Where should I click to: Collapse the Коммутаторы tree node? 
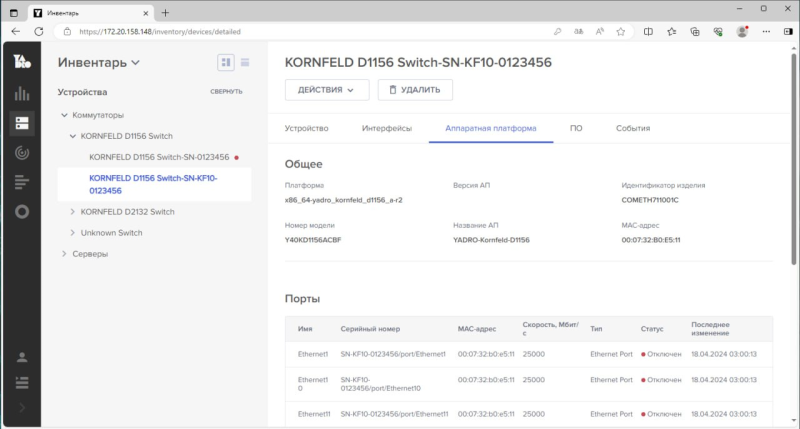click(64, 115)
